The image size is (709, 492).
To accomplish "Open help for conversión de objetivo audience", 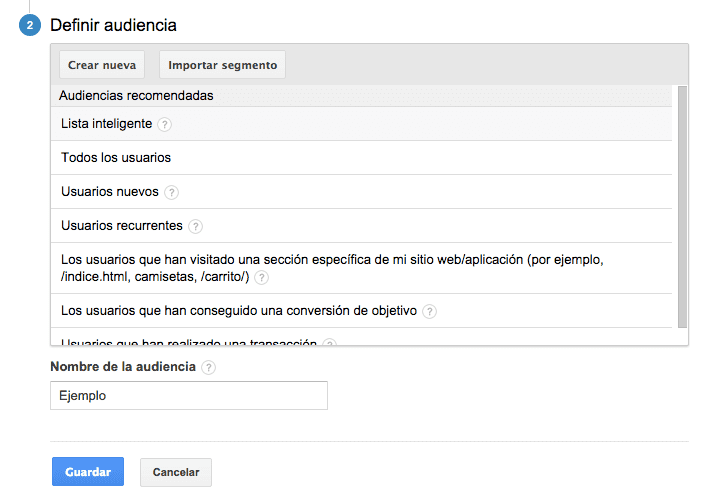I will pyautogui.click(x=430, y=311).
